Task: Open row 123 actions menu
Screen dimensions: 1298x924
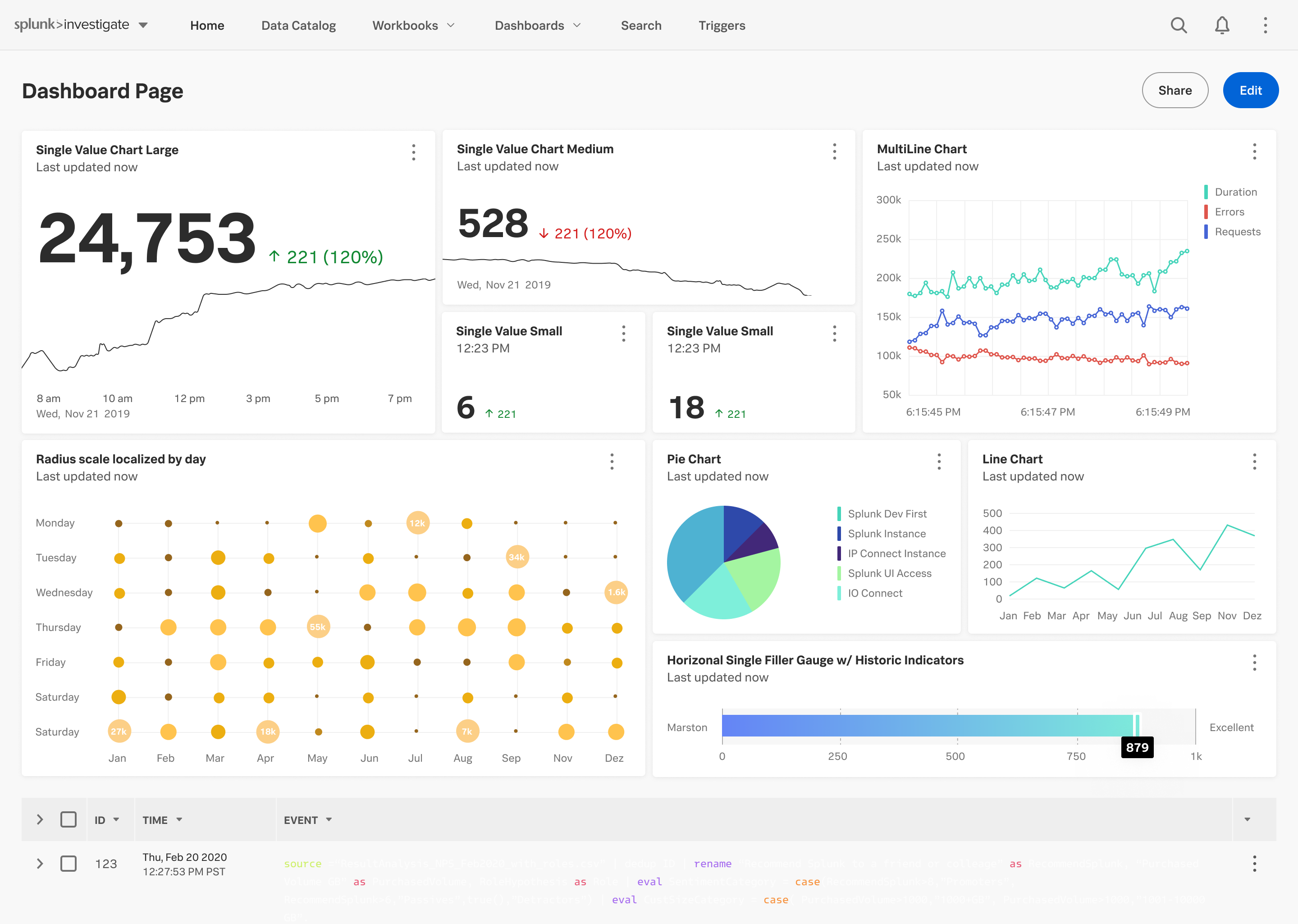Action: click(x=1254, y=863)
